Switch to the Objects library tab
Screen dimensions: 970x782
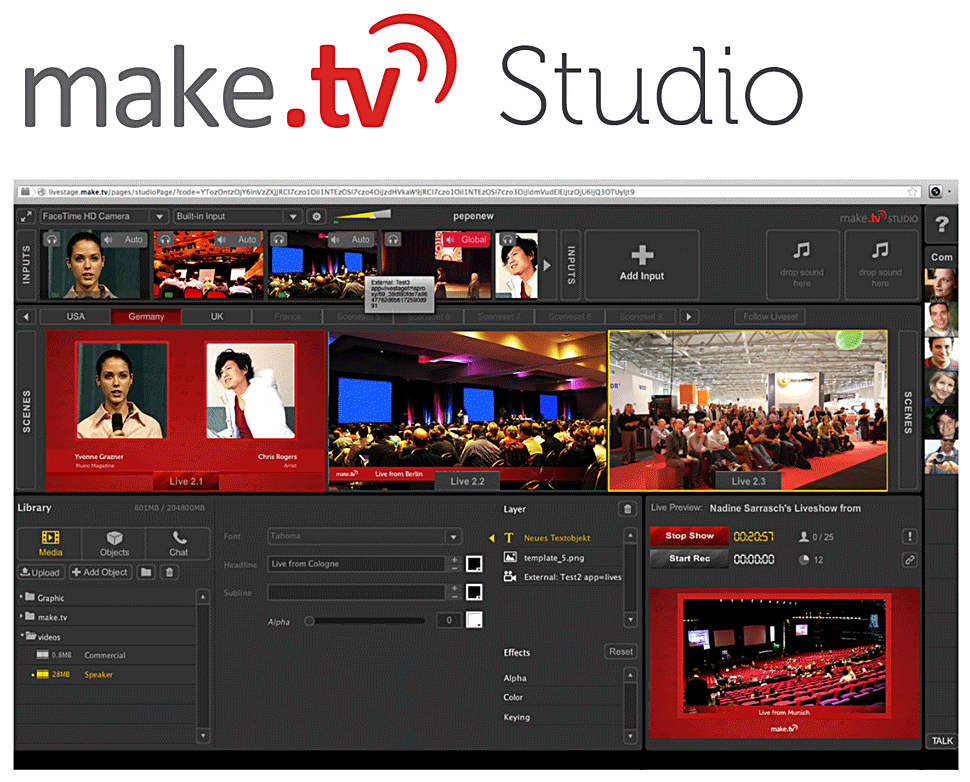pyautogui.click(x=114, y=543)
